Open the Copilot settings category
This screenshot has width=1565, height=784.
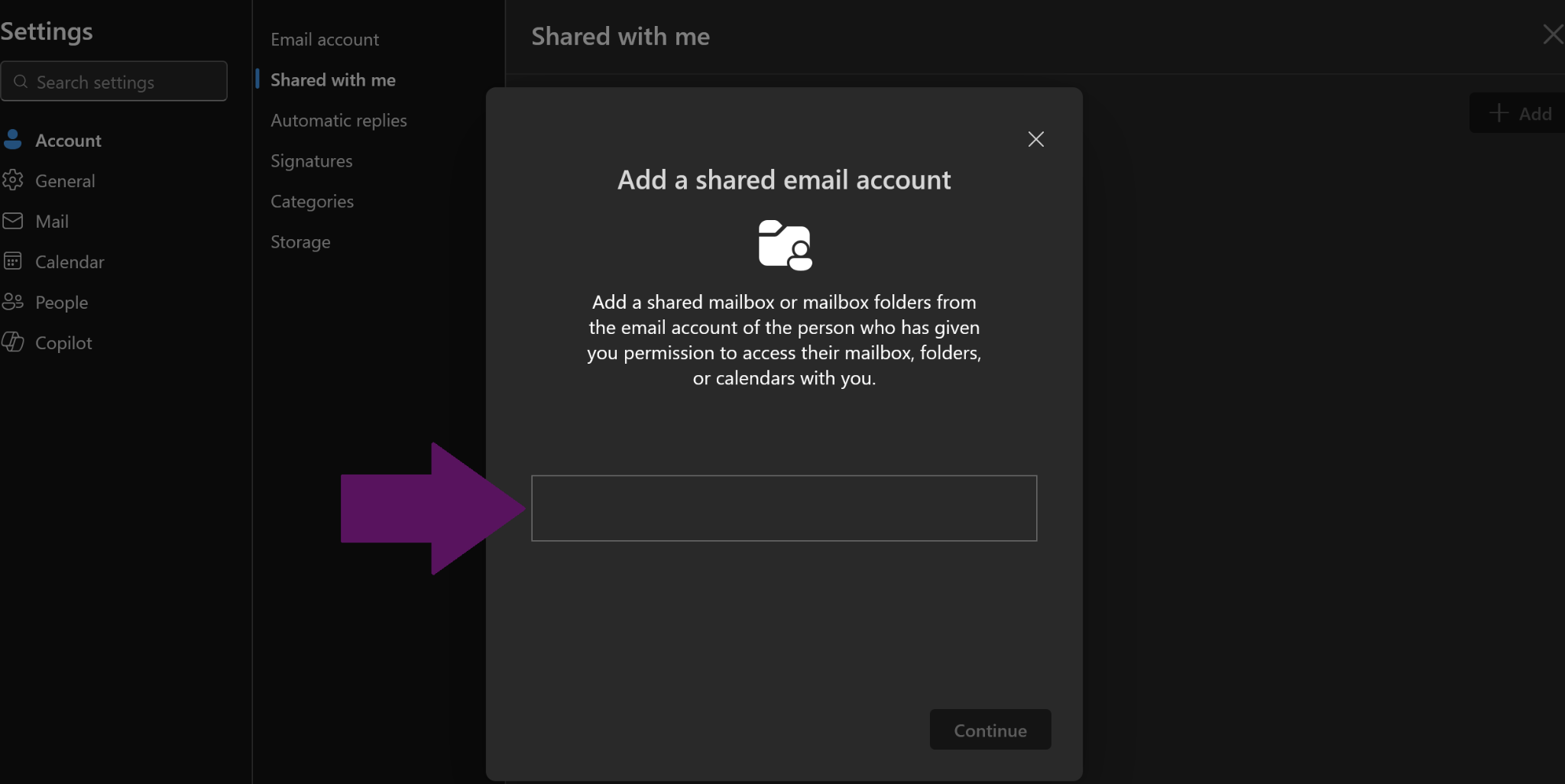63,343
